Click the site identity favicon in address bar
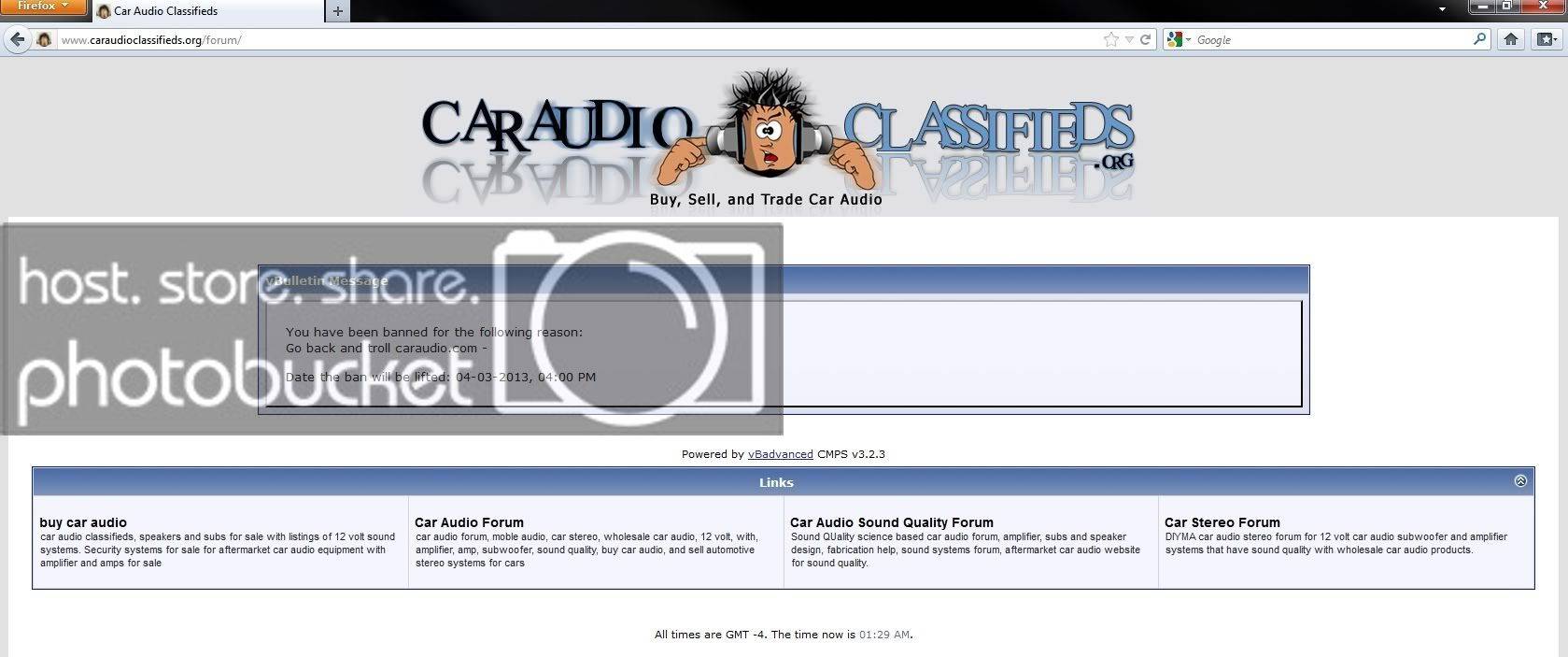1568x657 pixels. (44, 39)
